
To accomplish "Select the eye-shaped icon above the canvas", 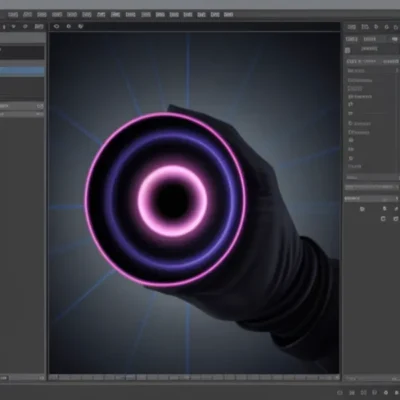I will coord(56,26).
